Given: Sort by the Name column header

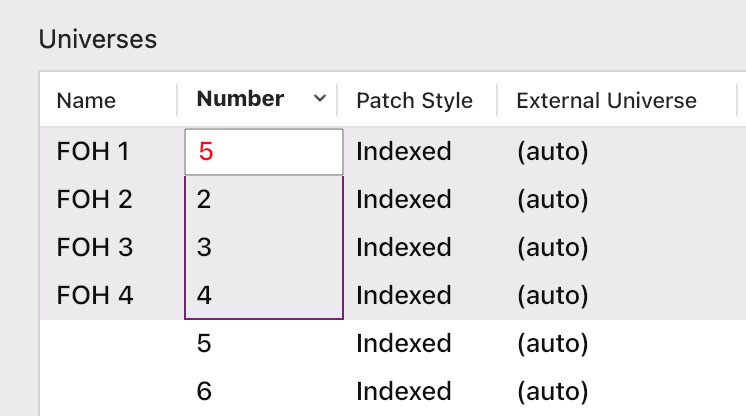Looking at the screenshot, I should (86, 101).
